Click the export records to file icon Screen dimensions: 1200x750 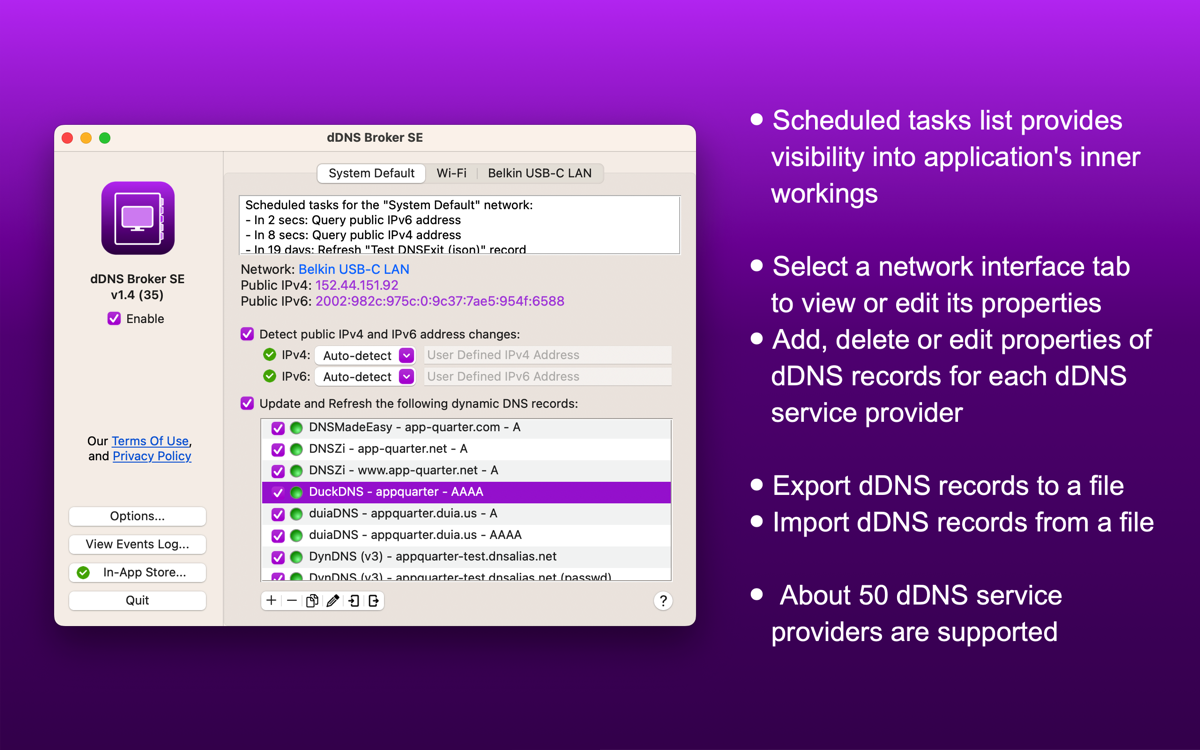(x=374, y=601)
